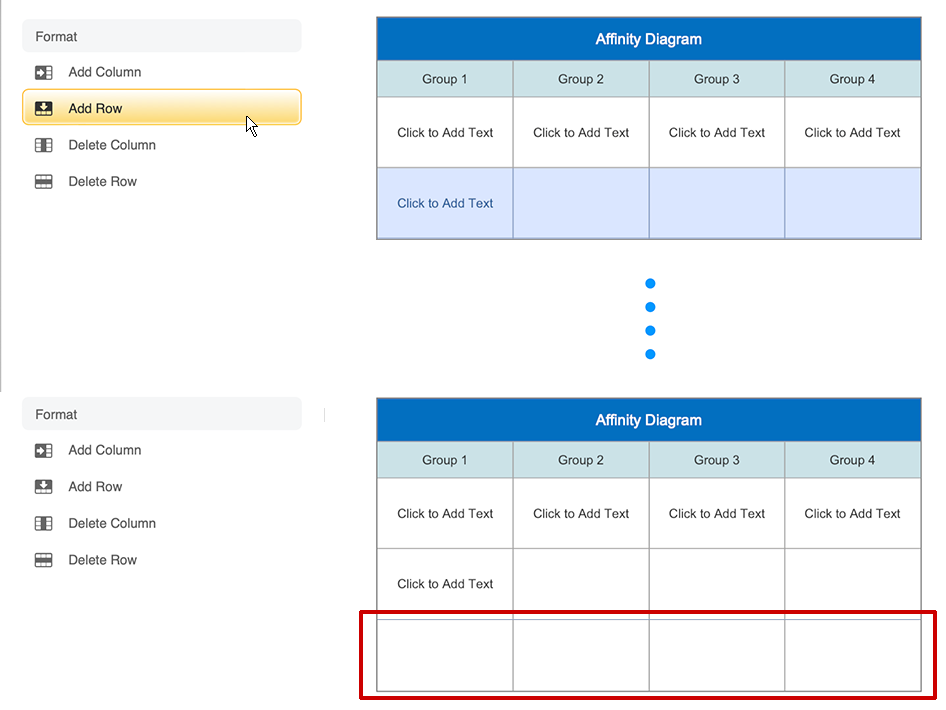Screen dimensions: 946x710
Task: Select the Add Column icon in bottom Format panel
Action: pos(43,450)
